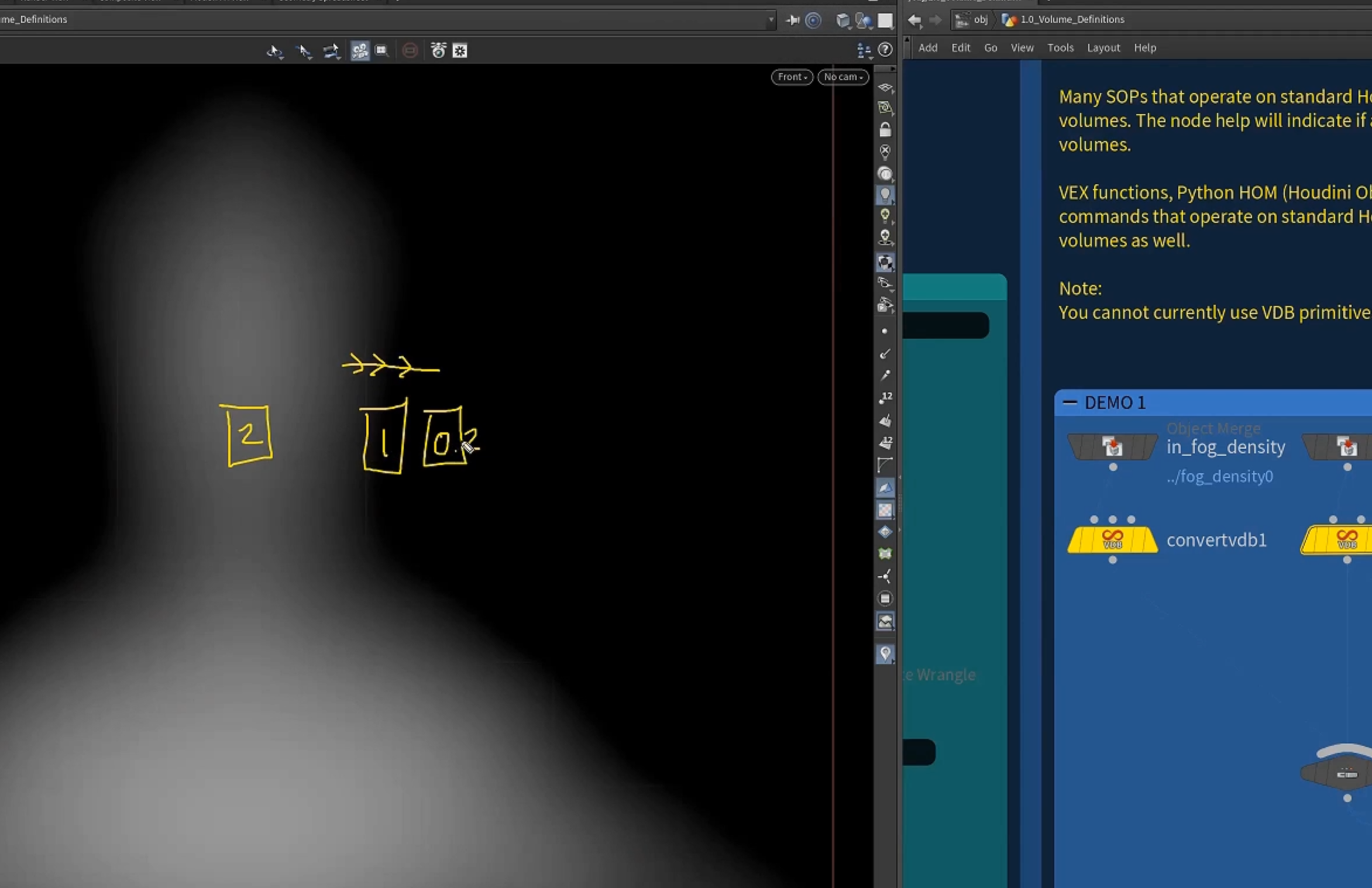Toggle display primitive numbers icon
Screen dimensions: 1372x888
885,442
